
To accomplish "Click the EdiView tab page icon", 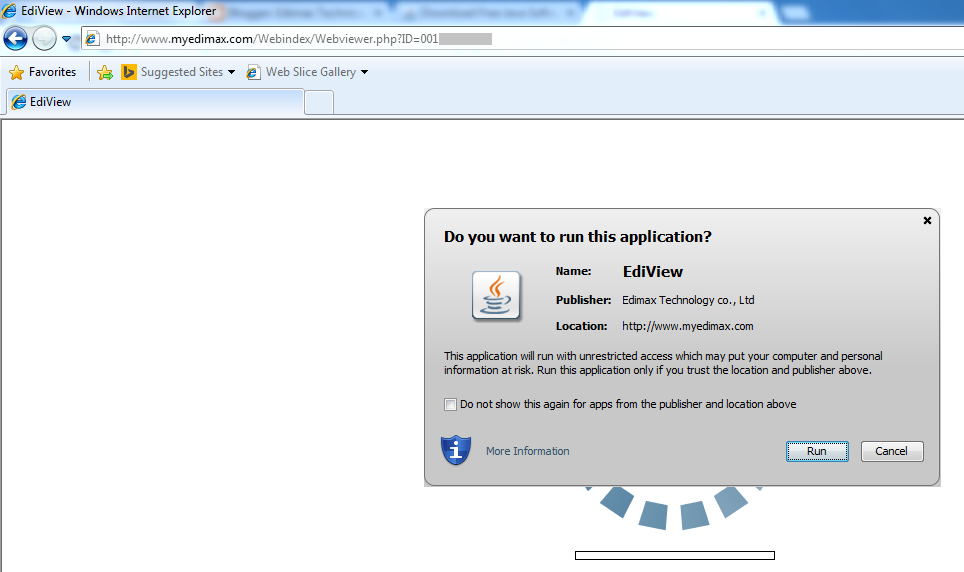I will click(19, 102).
